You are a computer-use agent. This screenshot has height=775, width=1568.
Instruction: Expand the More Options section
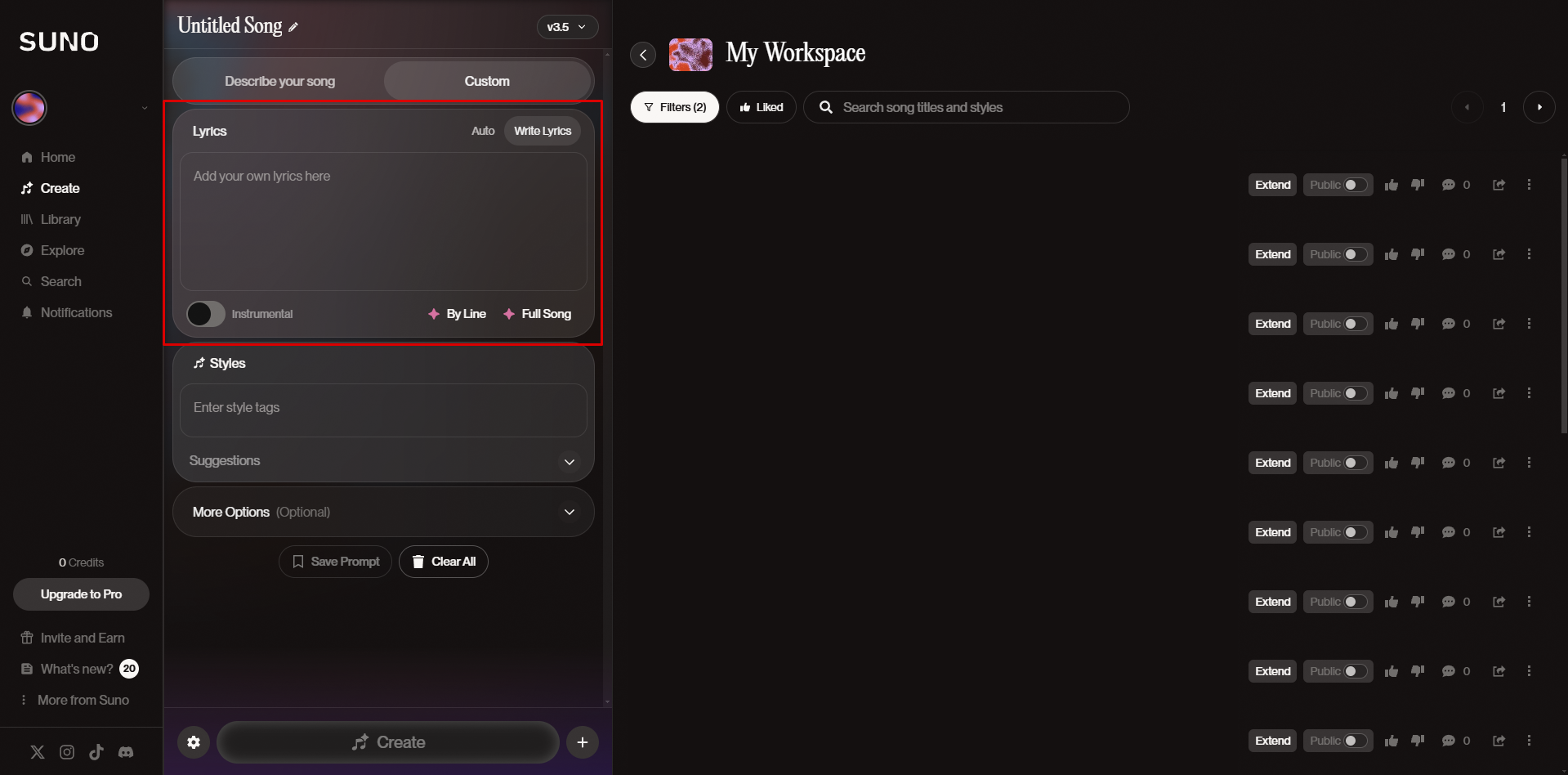pos(569,512)
